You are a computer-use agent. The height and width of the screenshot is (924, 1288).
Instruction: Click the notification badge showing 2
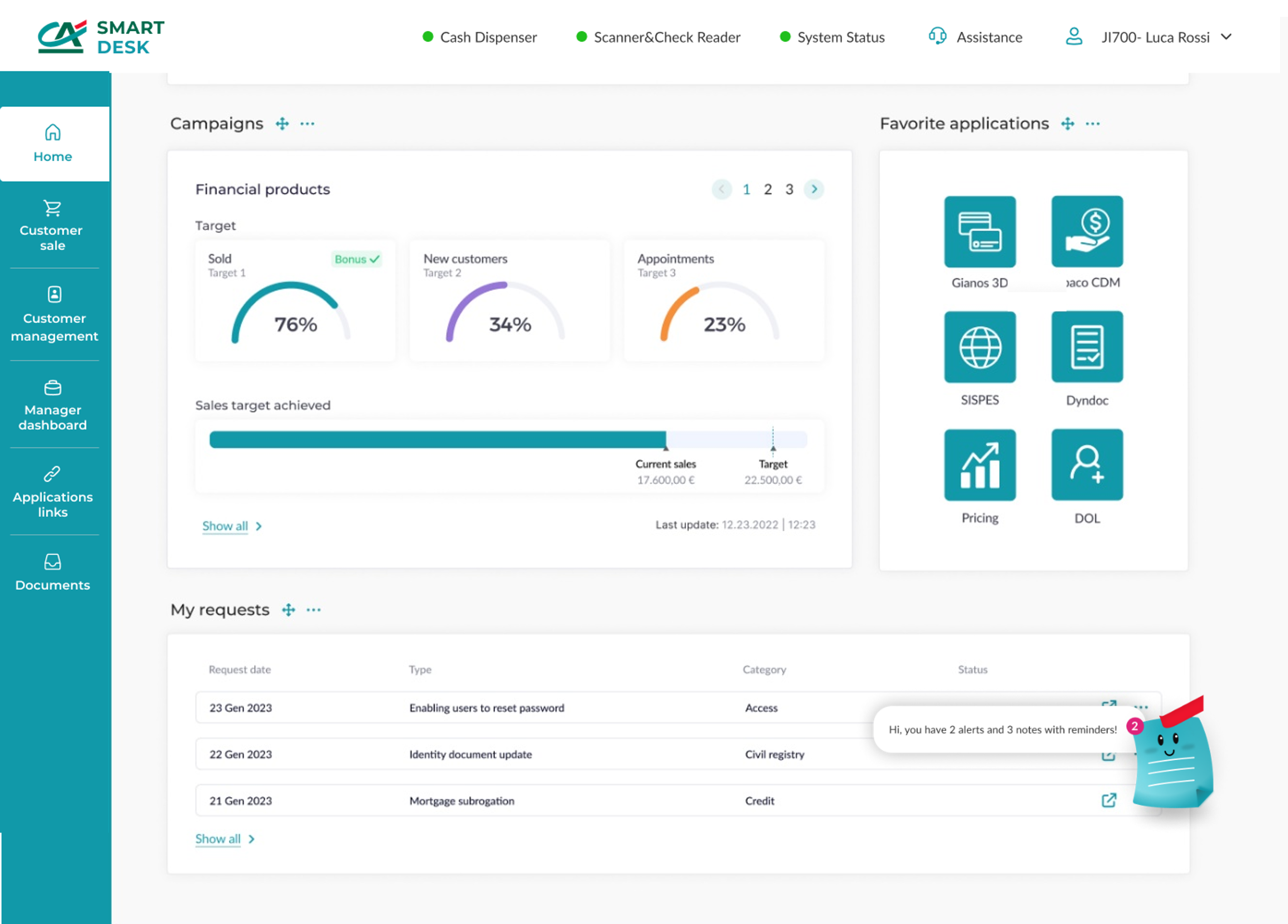(x=1135, y=726)
